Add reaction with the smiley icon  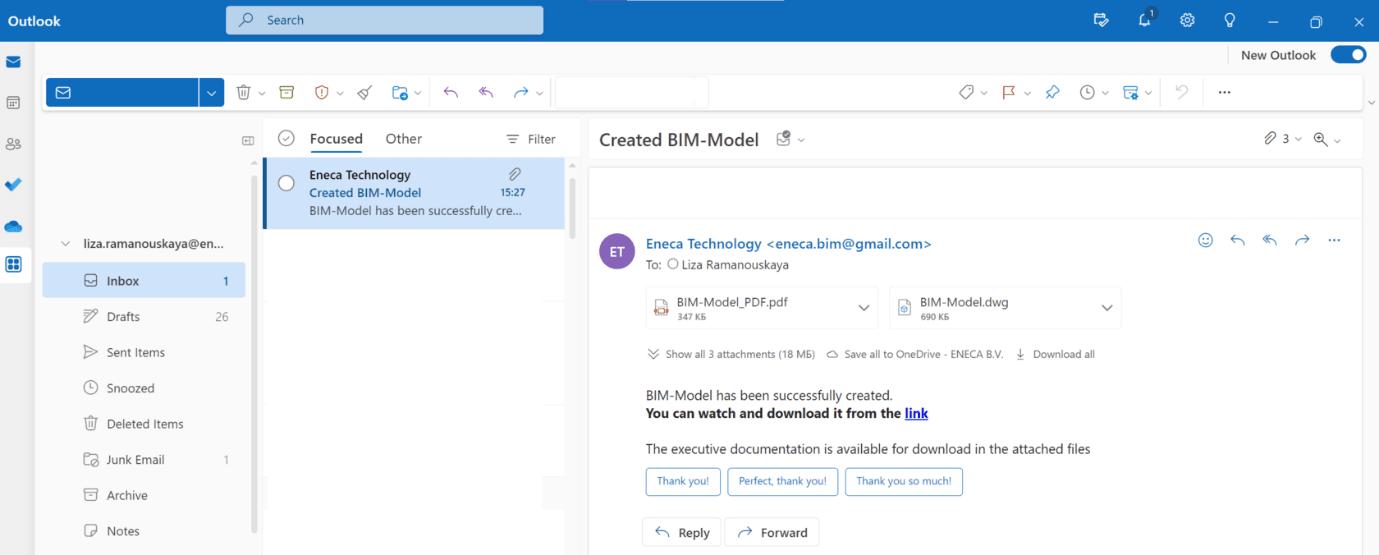click(1205, 240)
